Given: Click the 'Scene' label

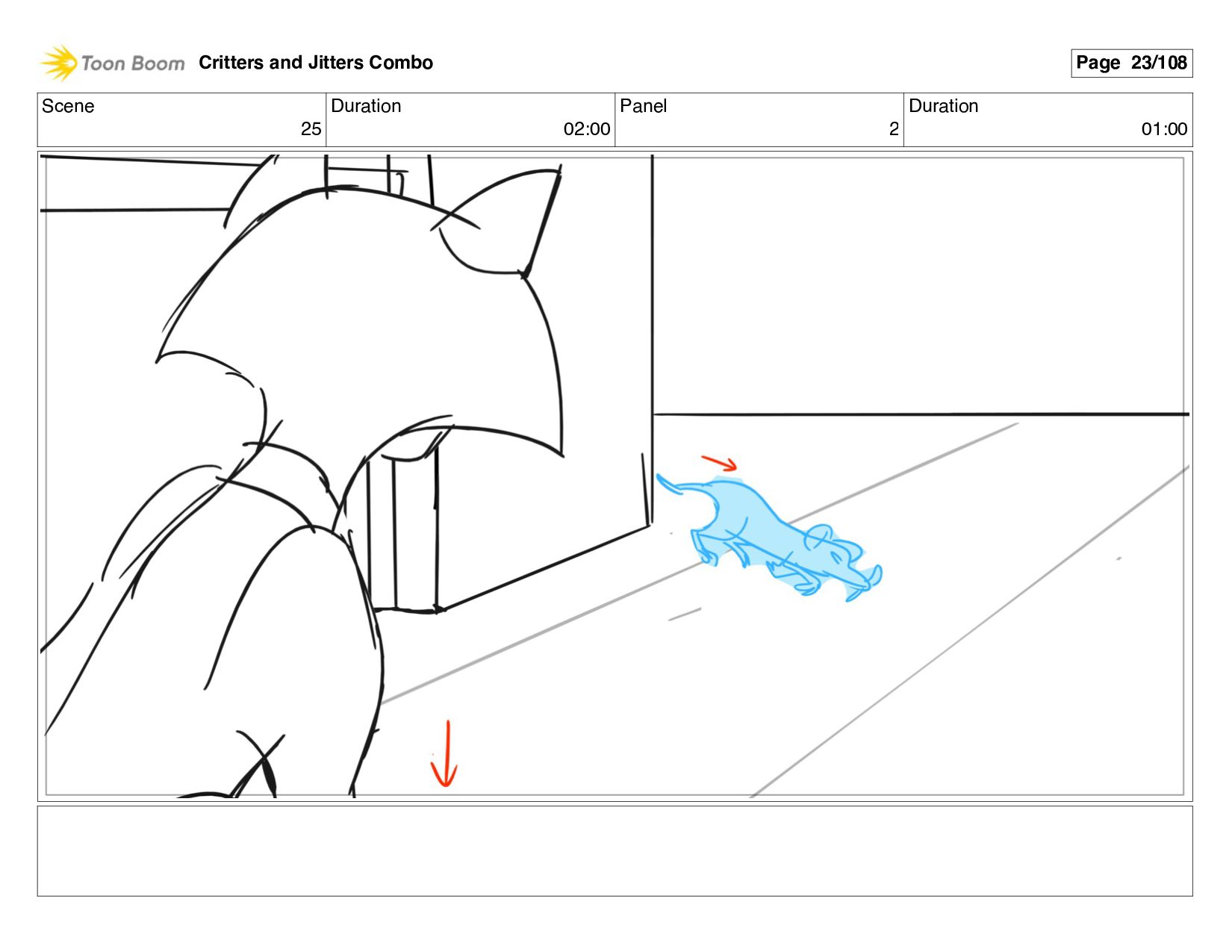Looking at the screenshot, I should tap(68, 106).
